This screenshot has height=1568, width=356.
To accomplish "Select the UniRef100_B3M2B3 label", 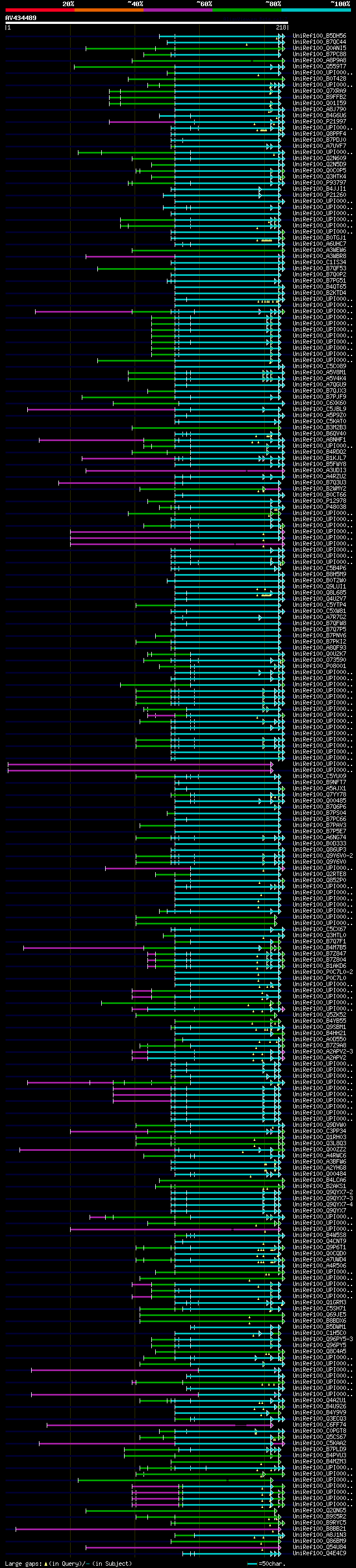I will pos(319,427).
